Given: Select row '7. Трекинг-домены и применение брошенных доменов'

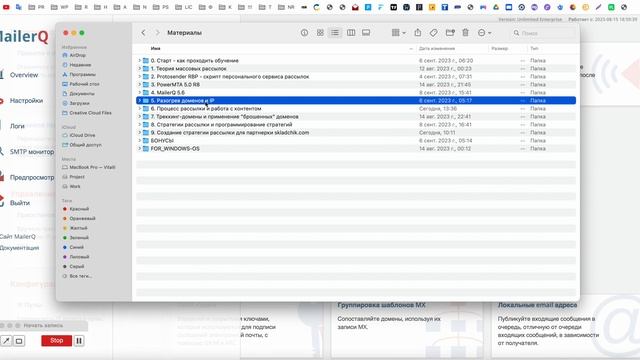Looking at the screenshot, I should [356, 117].
